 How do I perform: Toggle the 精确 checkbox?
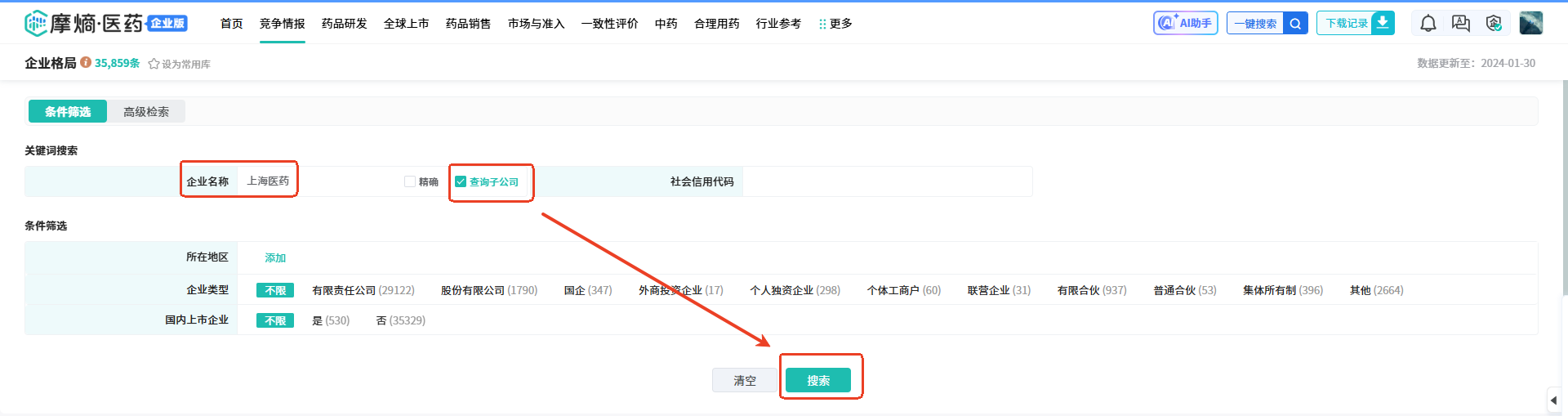pyautogui.click(x=410, y=181)
